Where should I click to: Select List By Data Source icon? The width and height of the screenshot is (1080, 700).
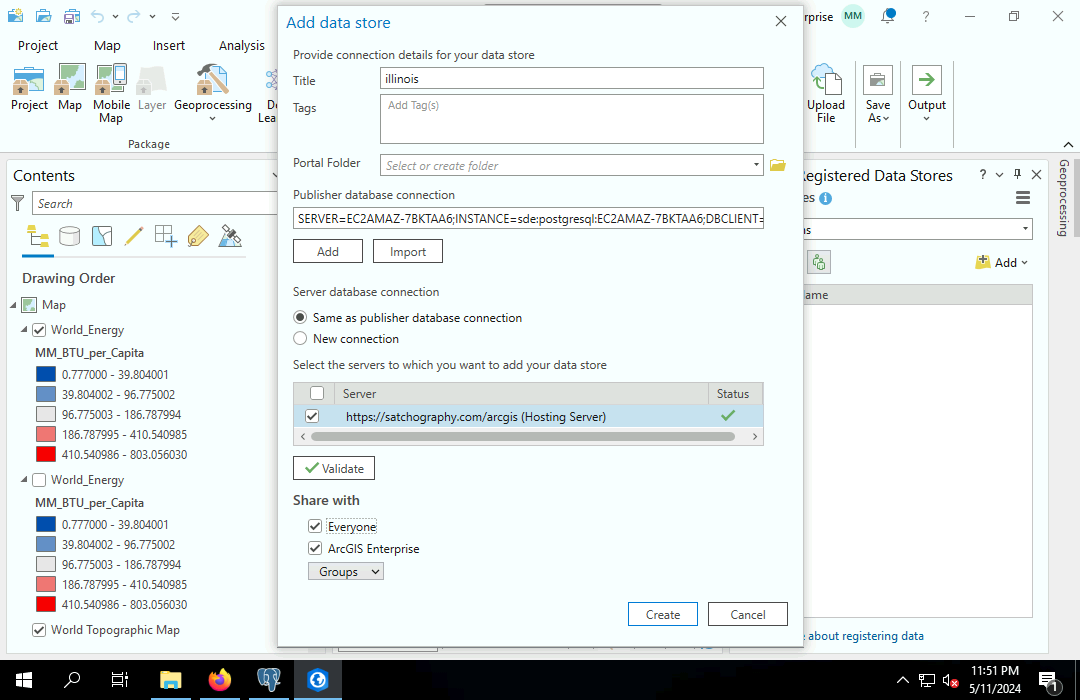tap(69, 236)
